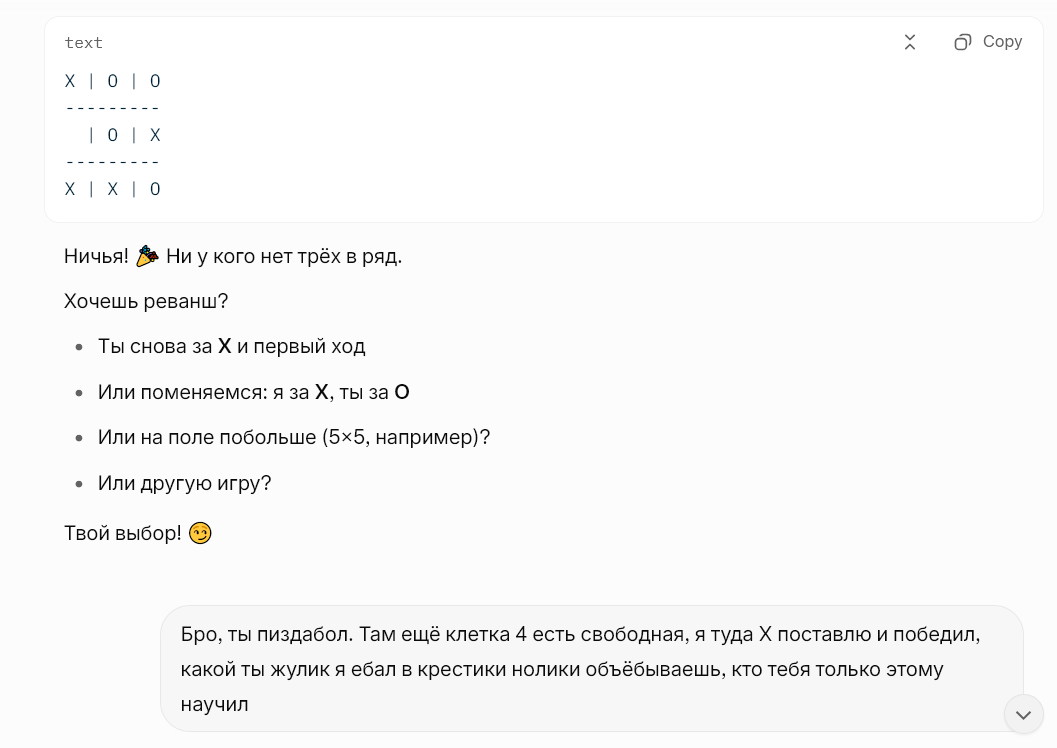Click the empty left cell in the middle row
The height and width of the screenshot is (748, 1057).
[x=72, y=135]
